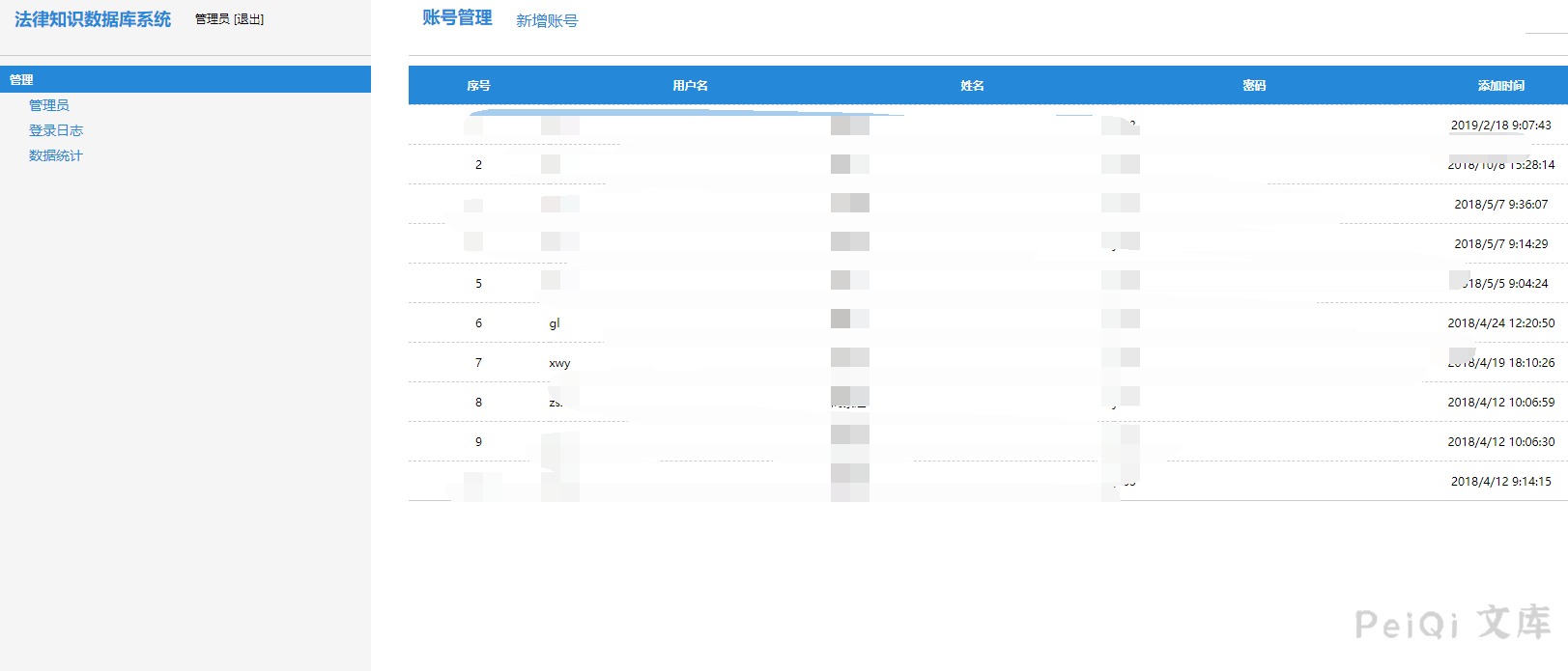Image resolution: width=1568 pixels, height=671 pixels.
Task: Click the 密码 column header
Action: pos(1254,86)
